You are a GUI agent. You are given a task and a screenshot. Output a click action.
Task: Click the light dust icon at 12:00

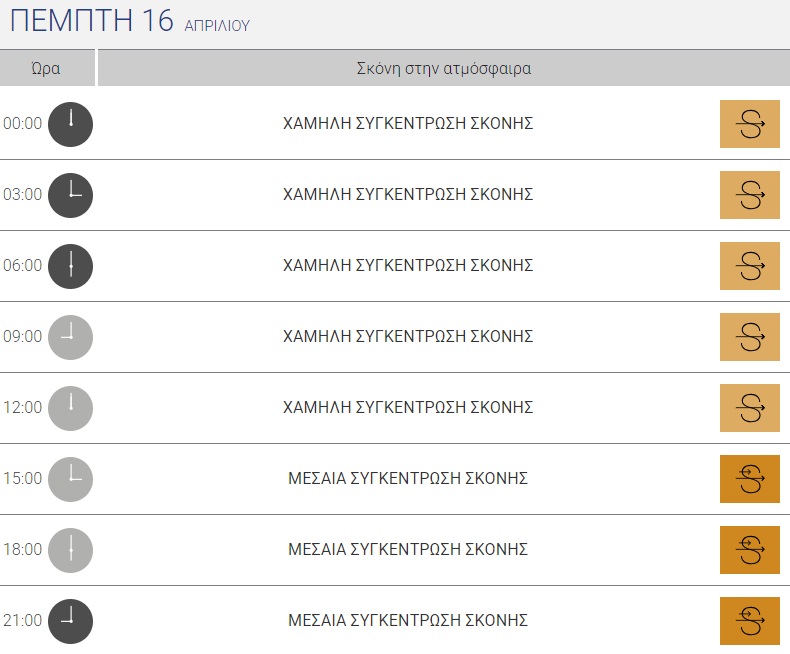click(749, 408)
